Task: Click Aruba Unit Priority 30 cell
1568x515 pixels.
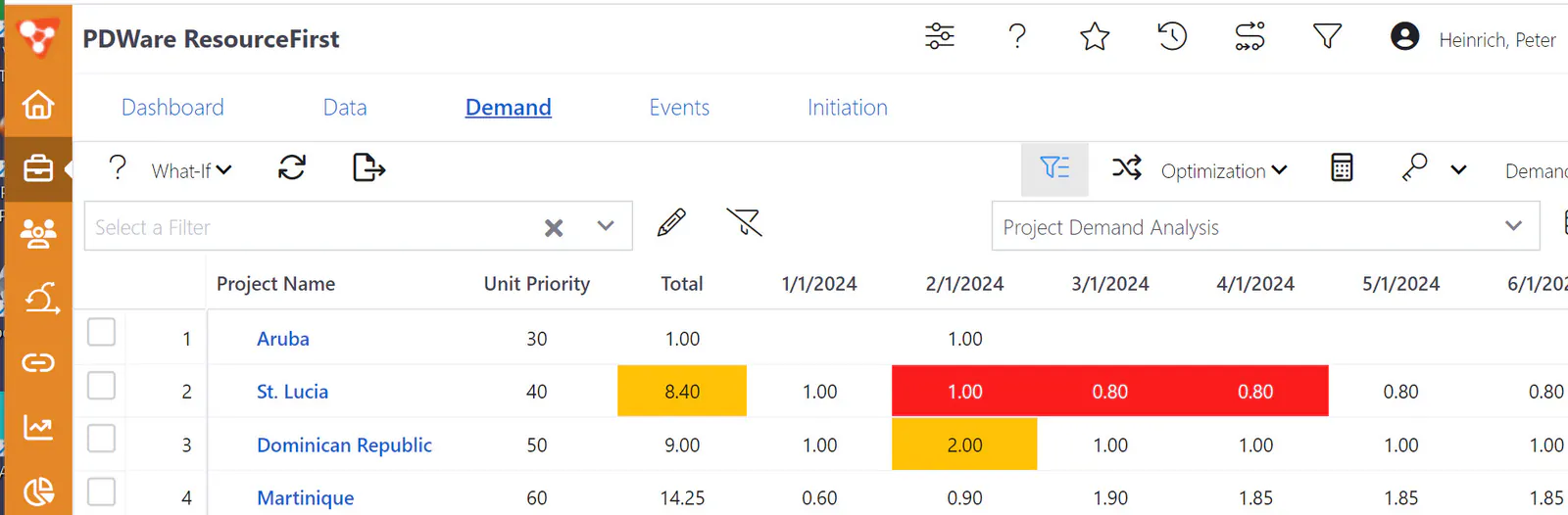Action: coord(537,339)
